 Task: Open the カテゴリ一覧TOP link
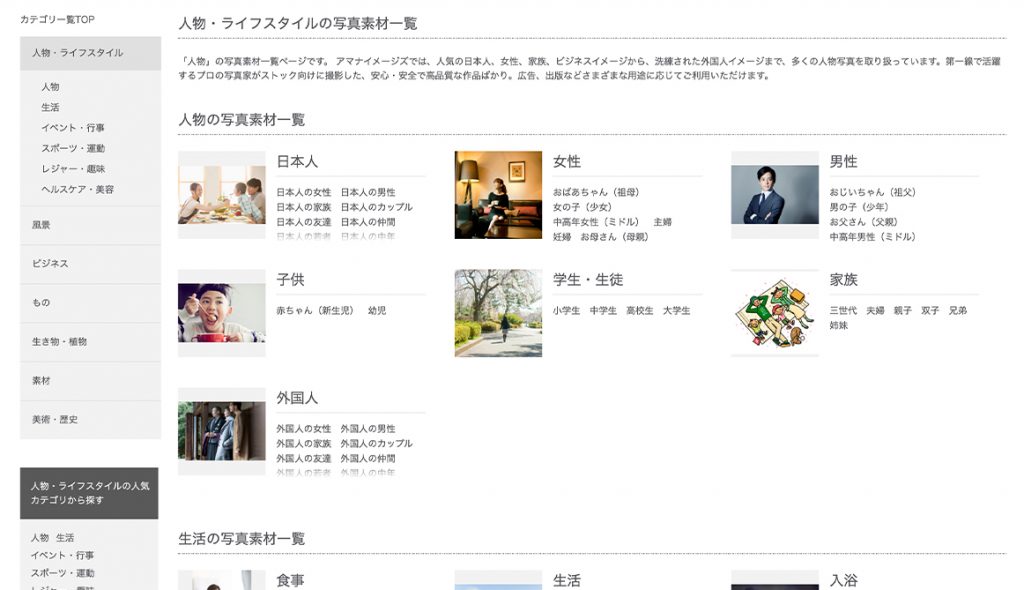point(57,20)
